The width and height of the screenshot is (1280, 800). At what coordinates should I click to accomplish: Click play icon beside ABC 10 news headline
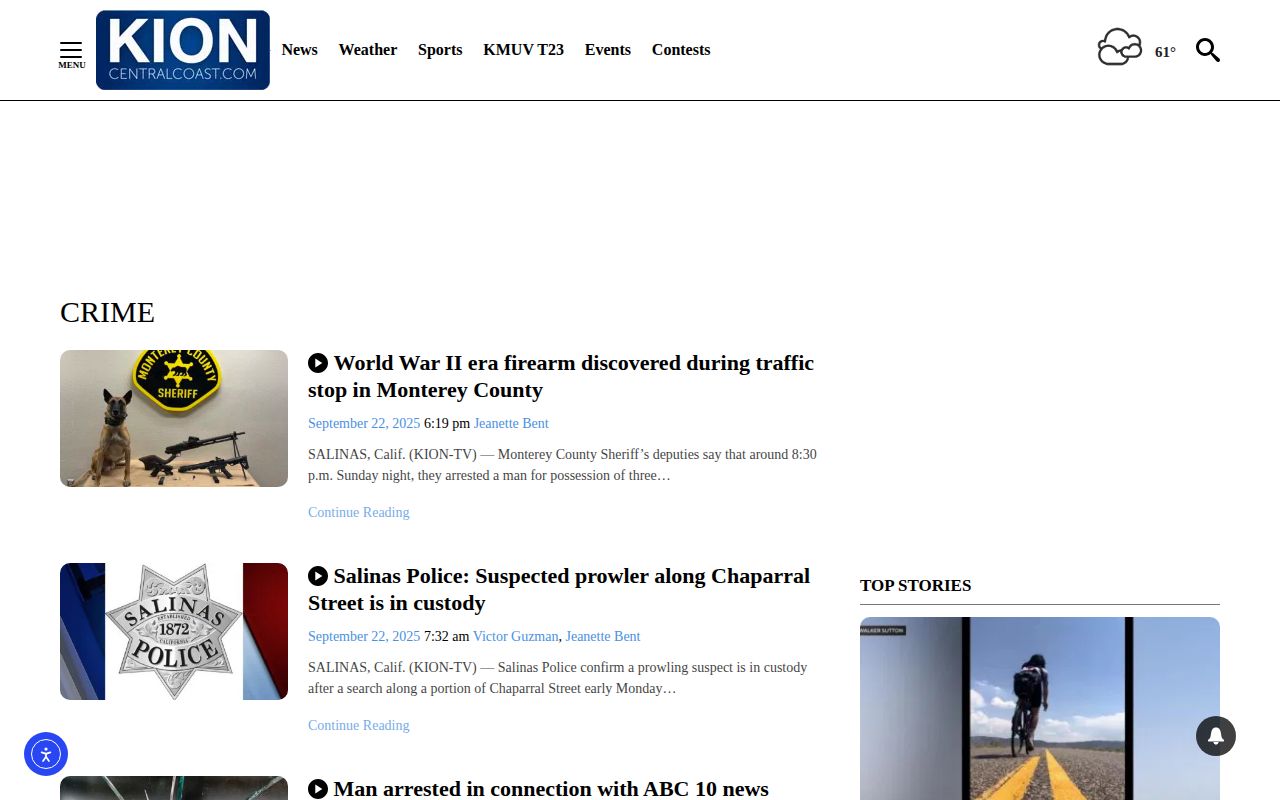[318, 789]
